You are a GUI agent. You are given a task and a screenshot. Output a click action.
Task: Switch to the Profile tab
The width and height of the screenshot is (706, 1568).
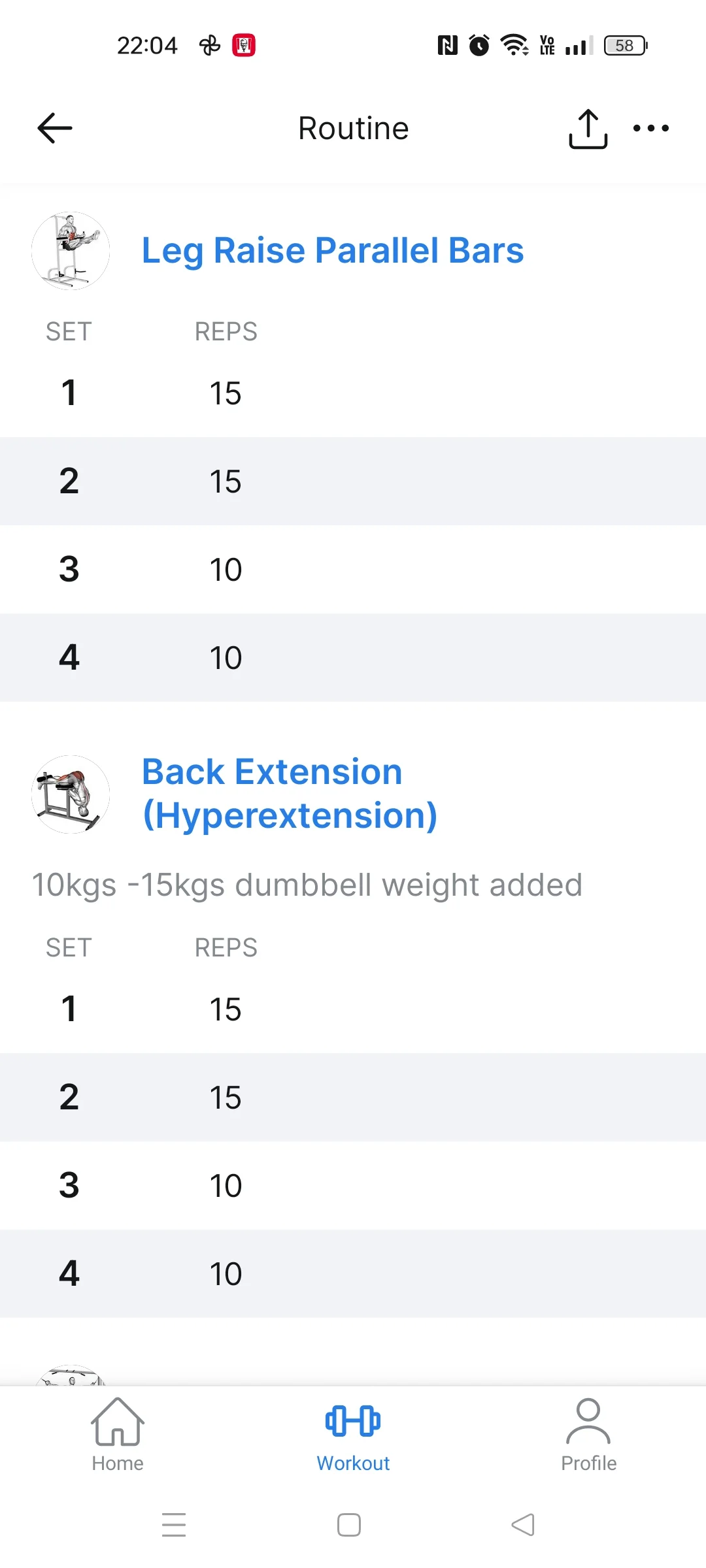click(x=588, y=1435)
